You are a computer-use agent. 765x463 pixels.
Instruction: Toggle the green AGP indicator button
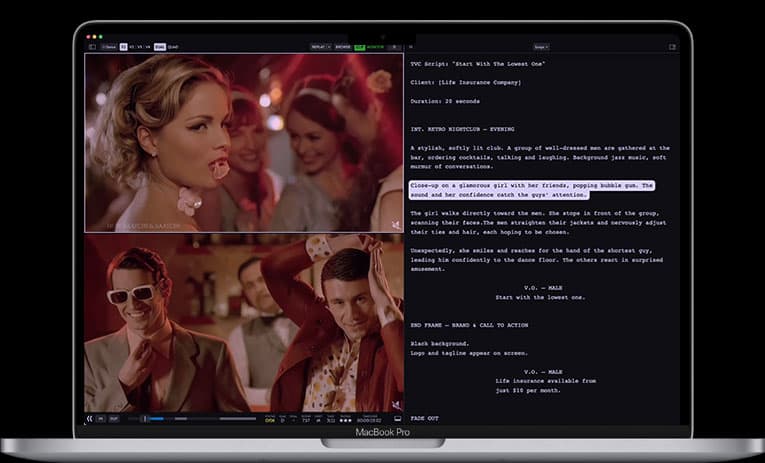click(x=360, y=46)
